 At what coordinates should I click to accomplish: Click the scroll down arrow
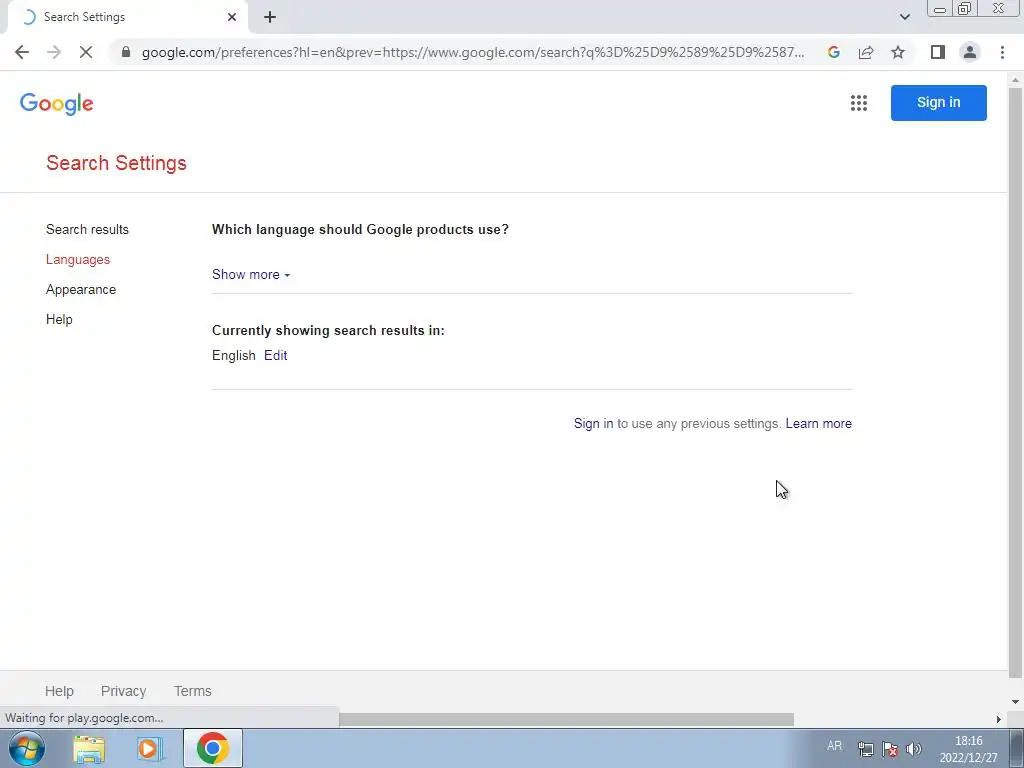1015,702
